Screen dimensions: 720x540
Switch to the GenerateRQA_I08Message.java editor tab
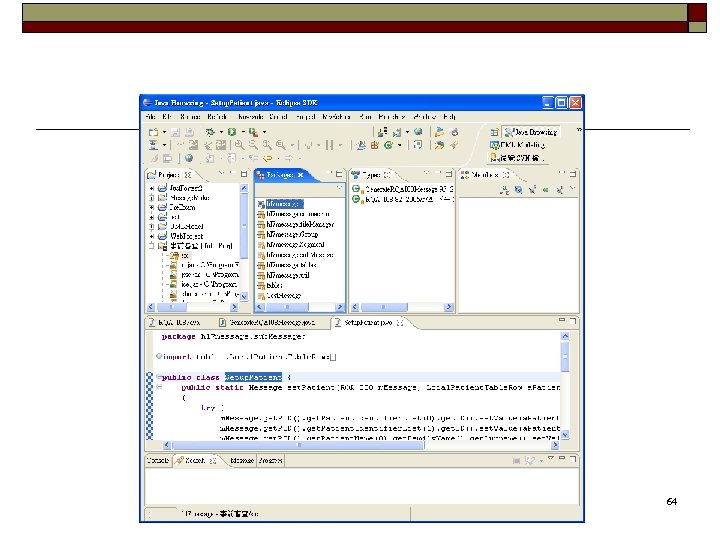[x=267, y=323]
